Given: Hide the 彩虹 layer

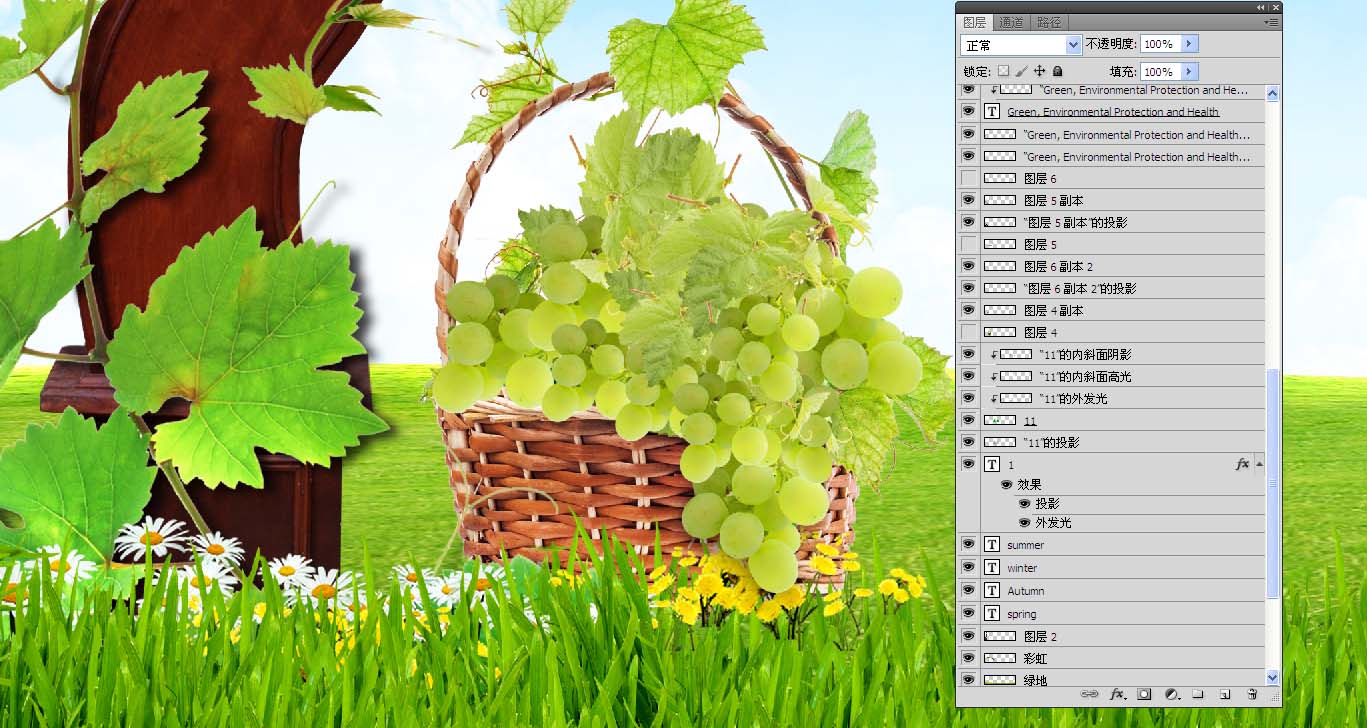Looking at the screenshot, I should [x=968, y=658].
